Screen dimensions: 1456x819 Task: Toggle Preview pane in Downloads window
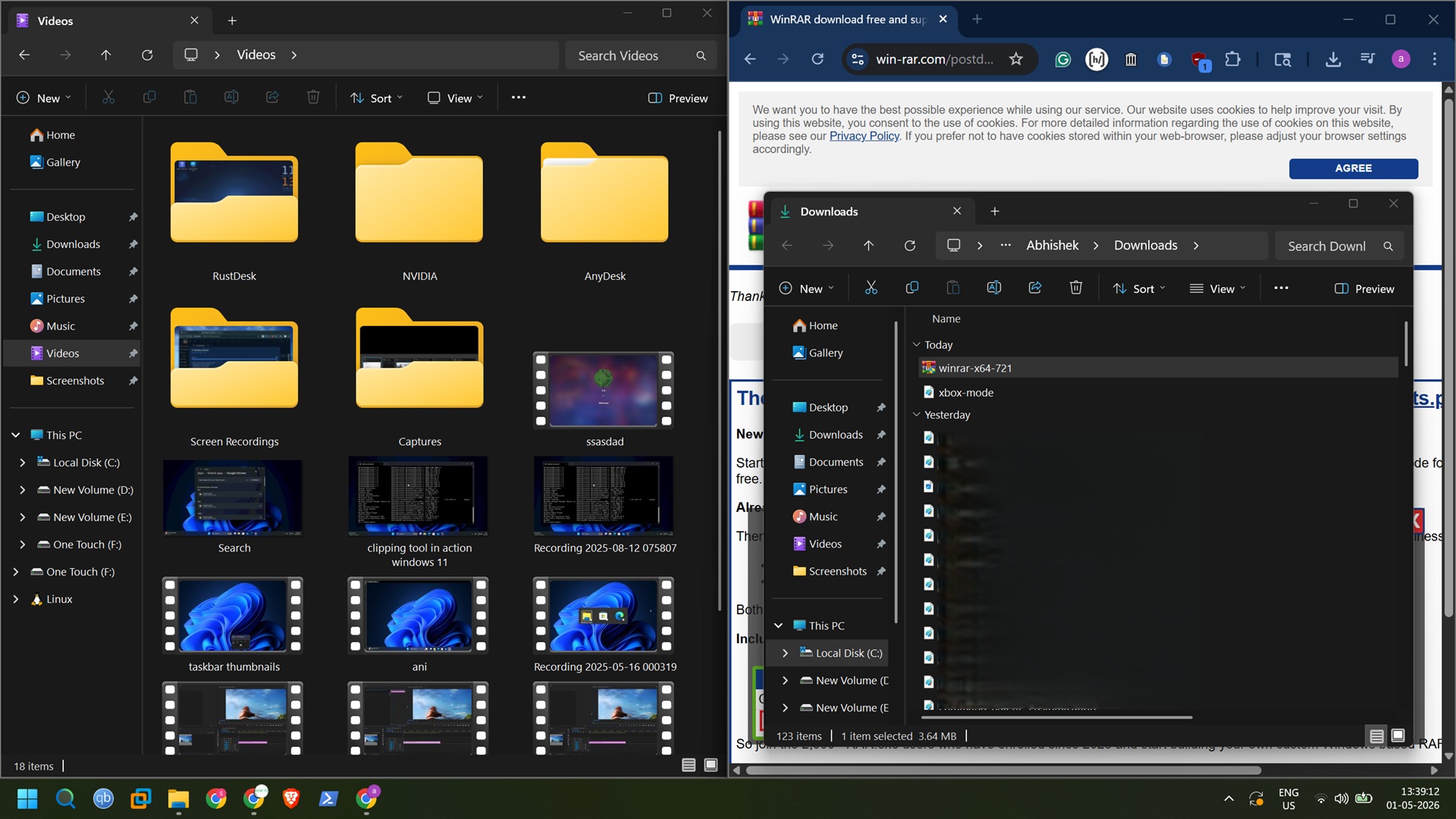click(1364, 289)
